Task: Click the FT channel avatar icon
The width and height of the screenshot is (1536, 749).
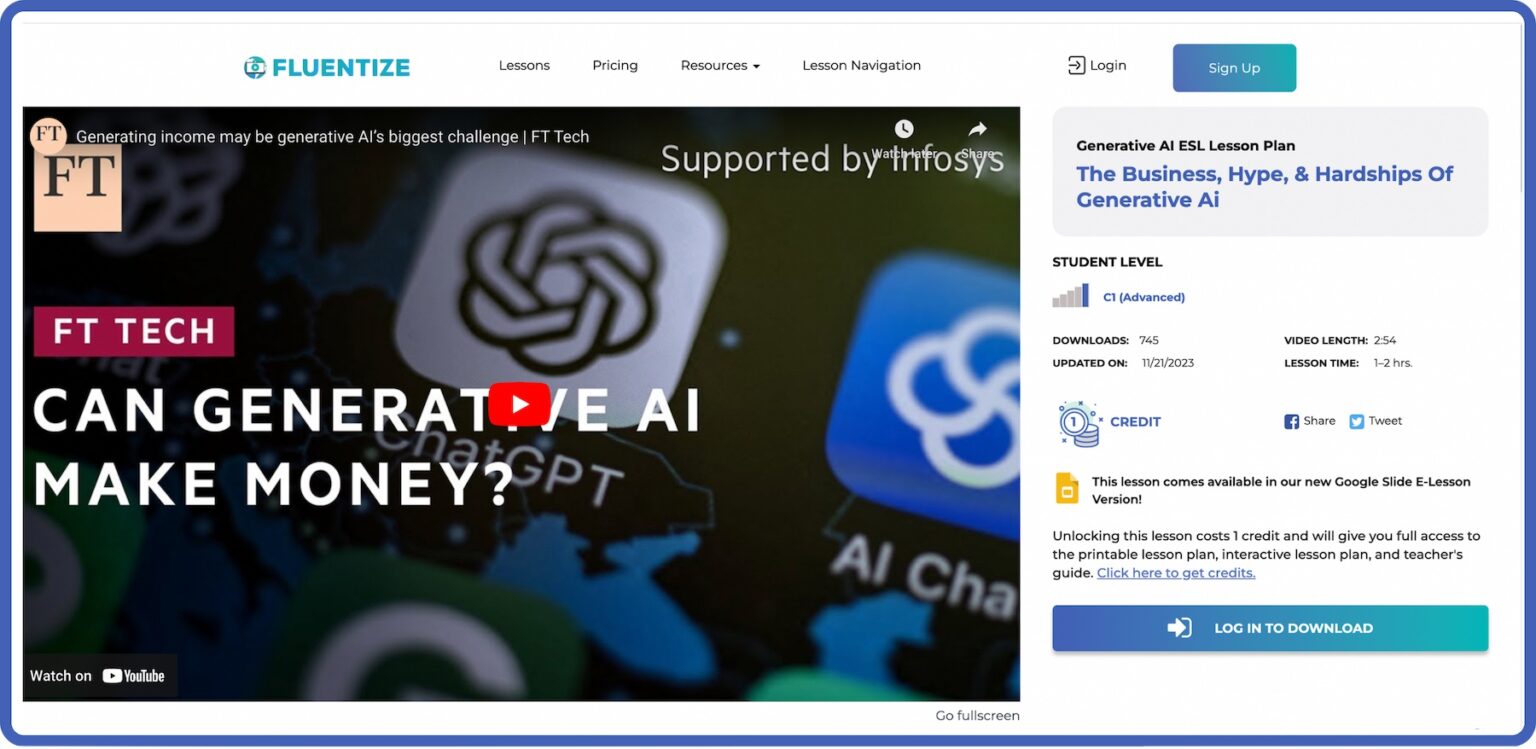Action: click(48, 136)
